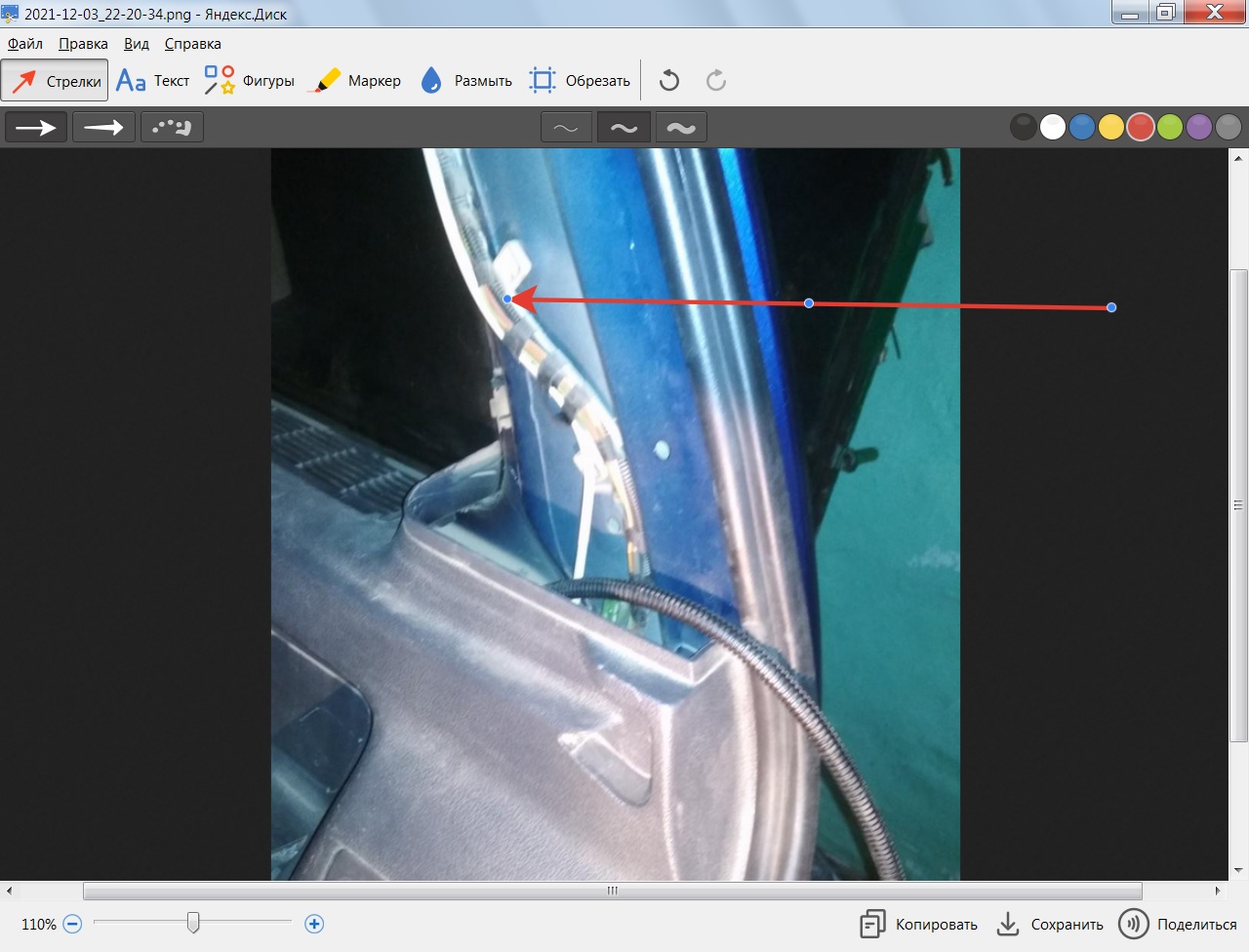This screenshot has height=952, width=1249.
Task: Pick the thick line thickness
Action: tap(681, 128)
